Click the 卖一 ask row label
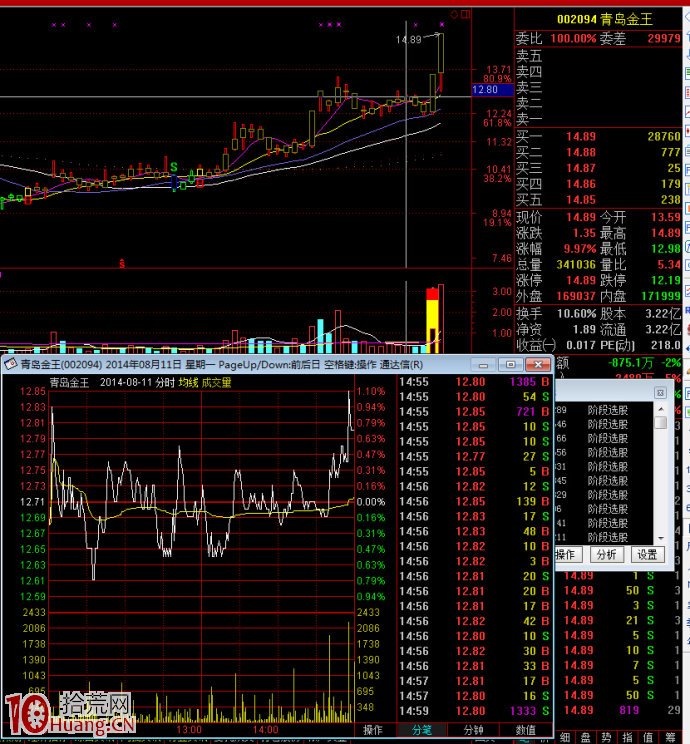The height and width of the screenshot is (744, 690). point(529,119)
